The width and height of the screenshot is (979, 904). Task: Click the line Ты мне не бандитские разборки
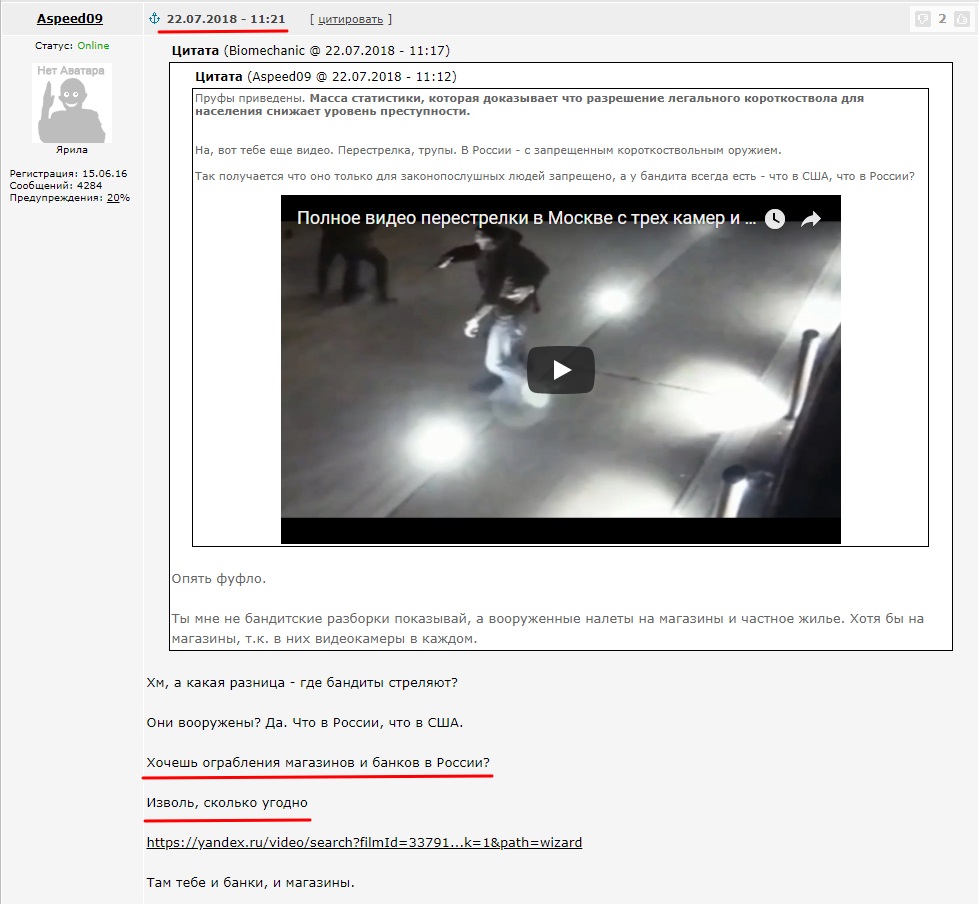click(548, 629)
